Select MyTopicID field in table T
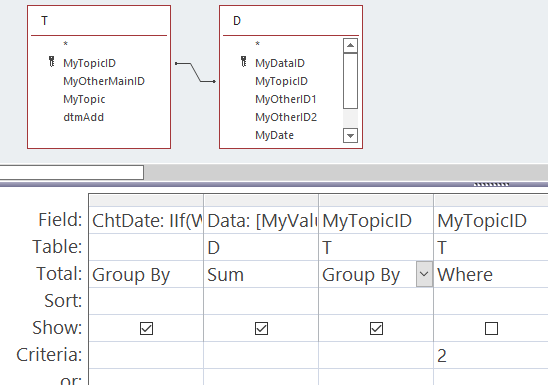 89,63
